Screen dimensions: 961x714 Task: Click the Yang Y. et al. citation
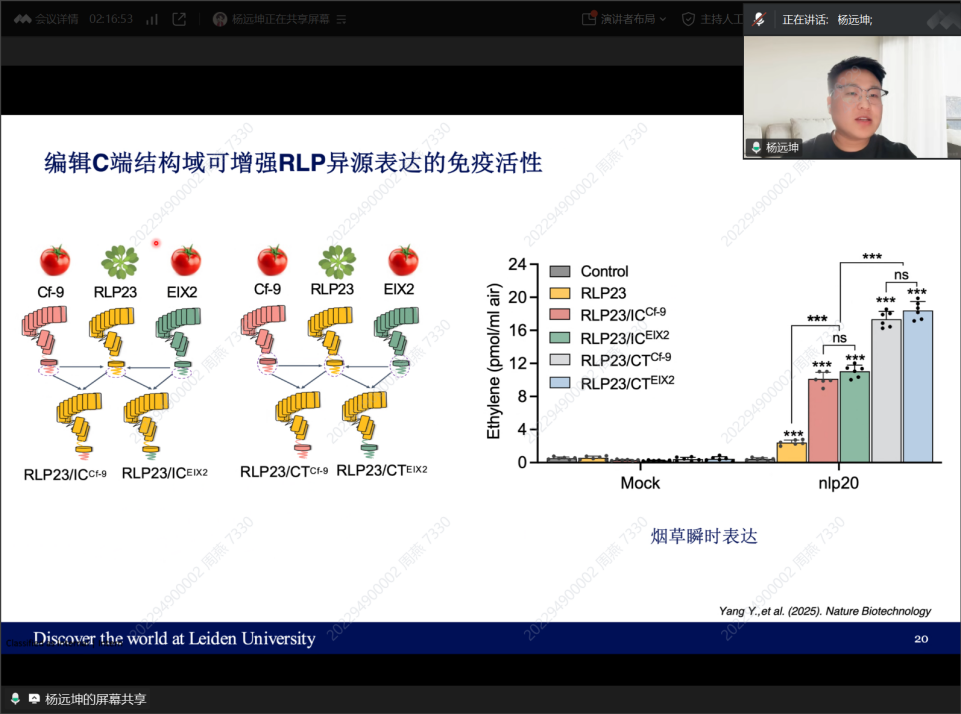(x=824, y=610)
